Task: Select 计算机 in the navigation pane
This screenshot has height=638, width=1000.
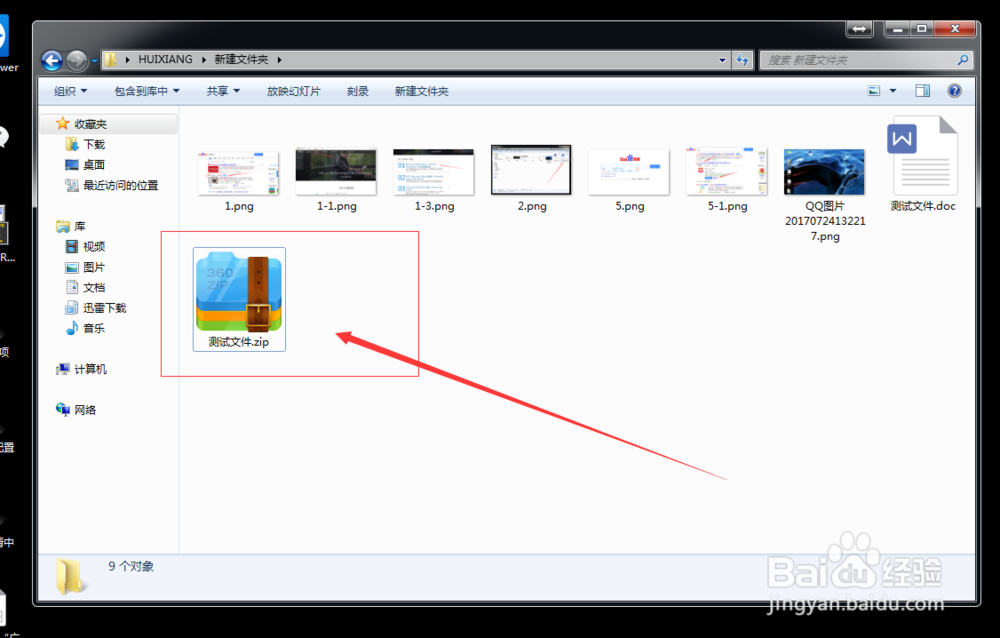Action: 90,369
